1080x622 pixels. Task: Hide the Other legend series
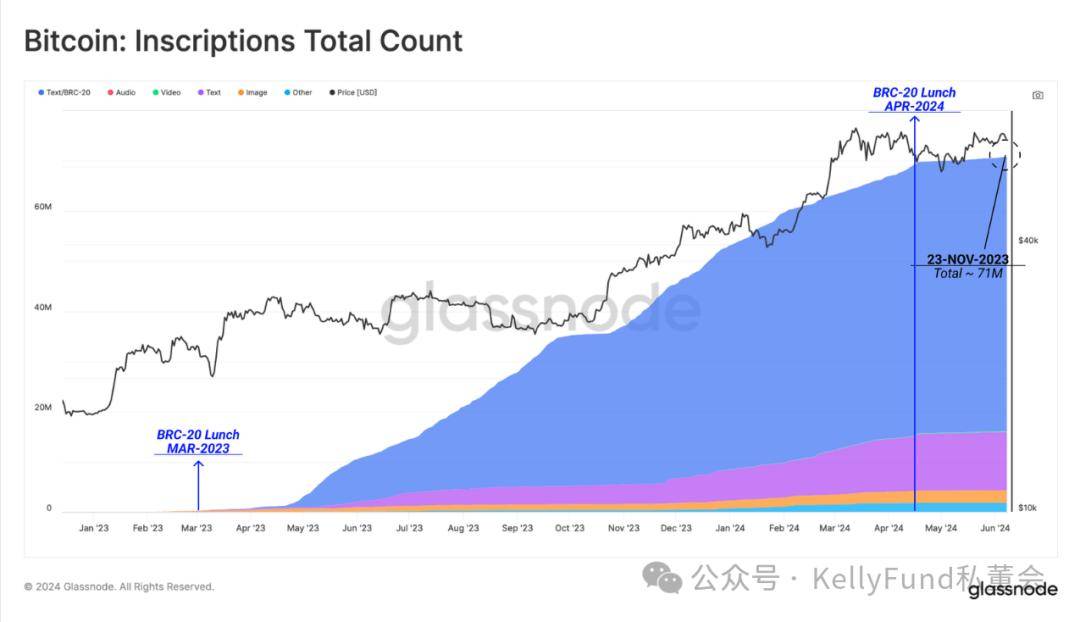coord(298,92)
